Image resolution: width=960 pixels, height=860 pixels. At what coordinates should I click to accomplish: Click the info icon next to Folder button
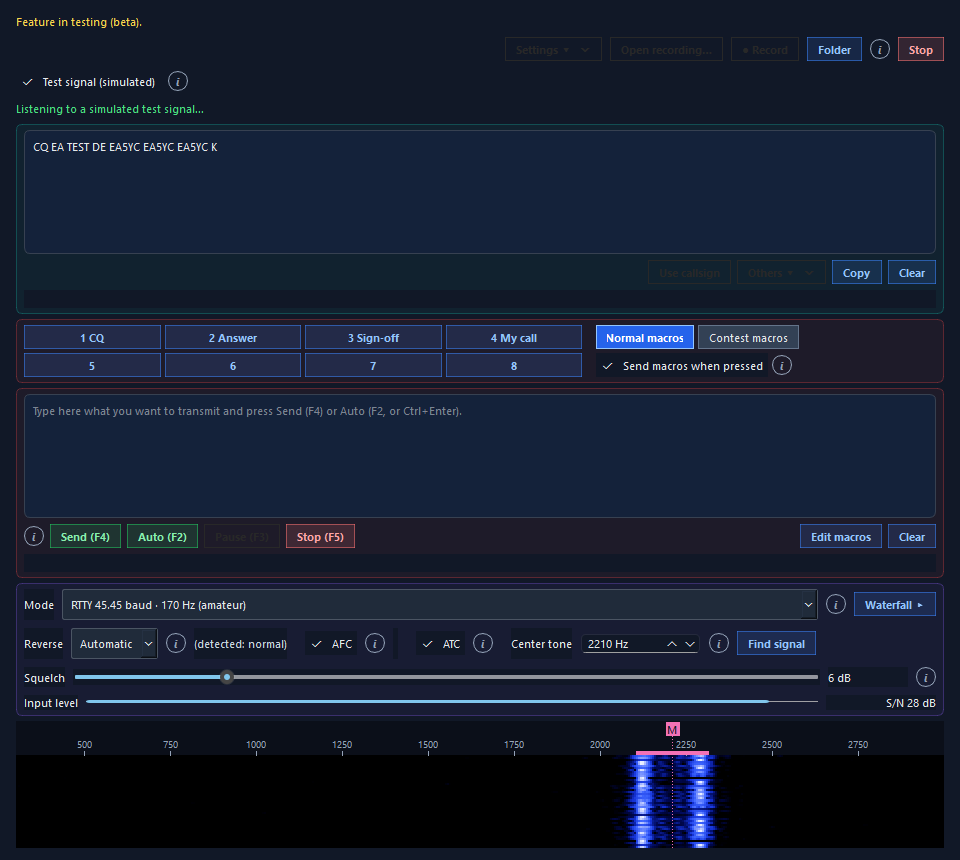tap(880, 50)
